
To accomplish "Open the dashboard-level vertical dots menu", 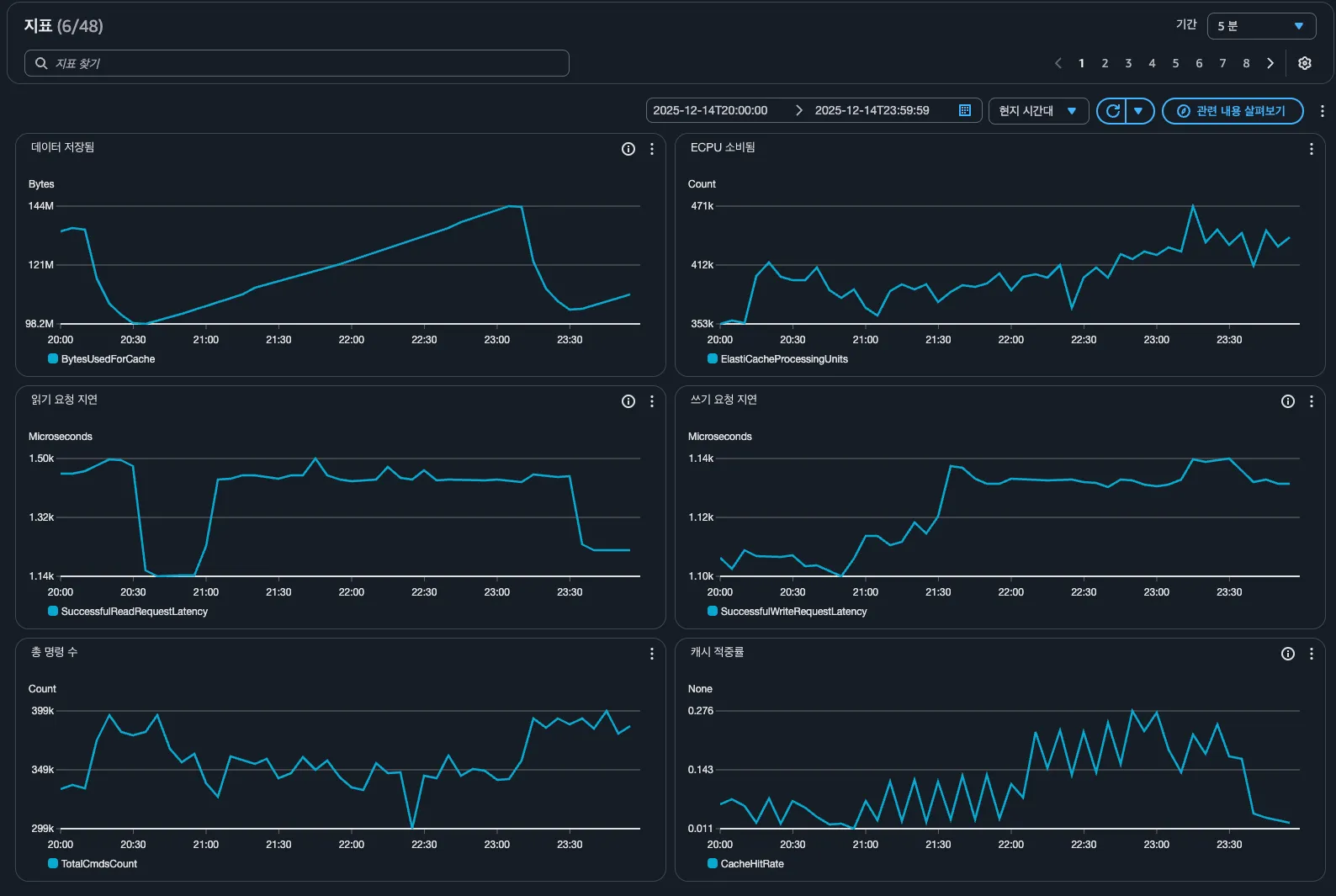I will 1322,111.
